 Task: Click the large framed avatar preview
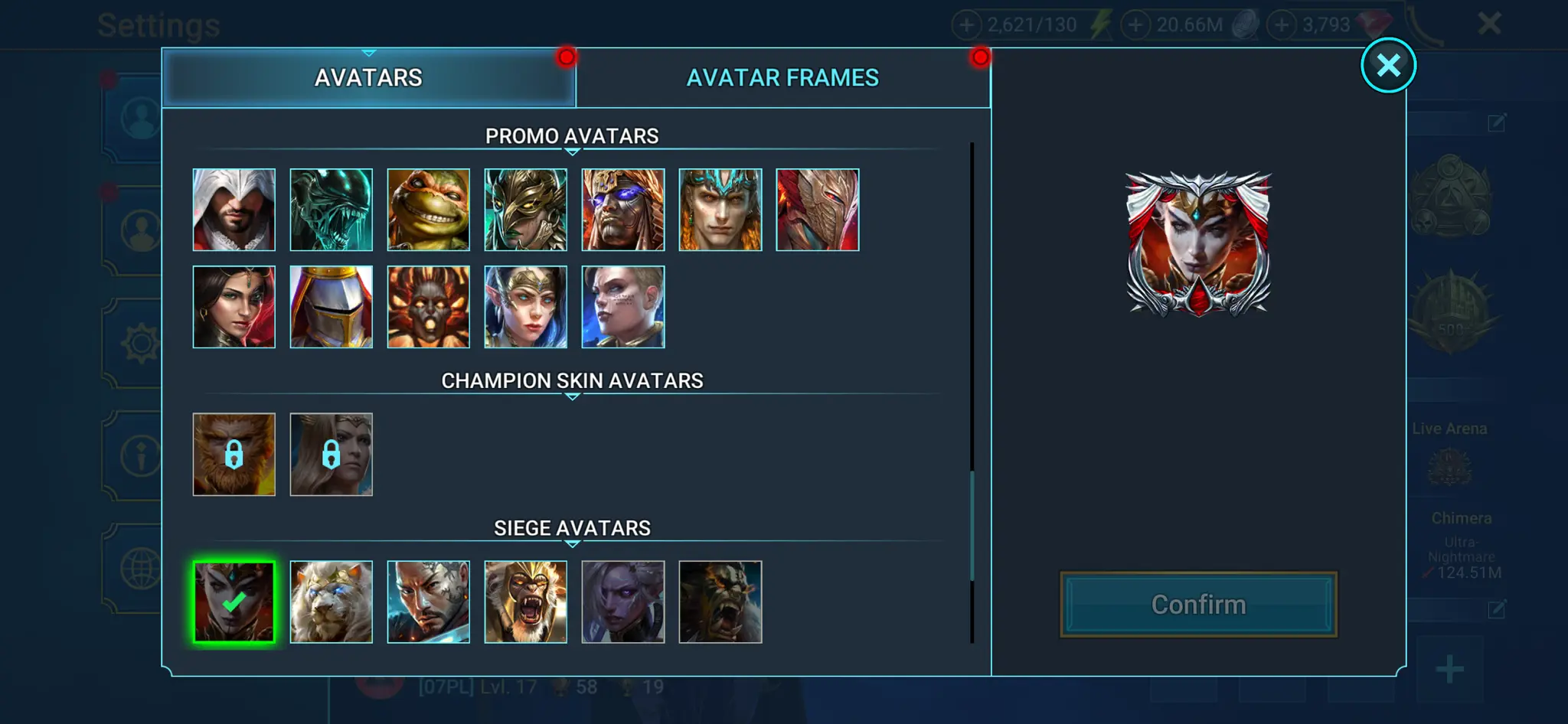coord(1198,244)
